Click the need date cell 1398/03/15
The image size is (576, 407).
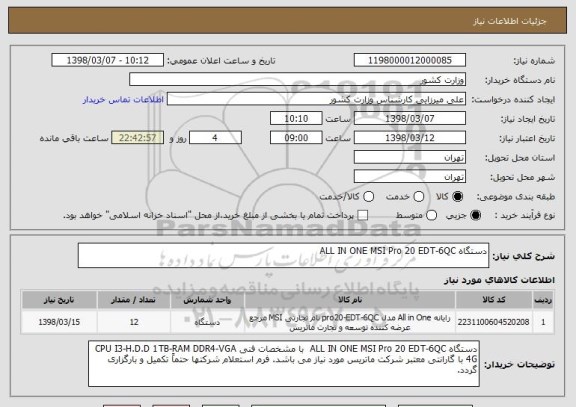point(59,322)
